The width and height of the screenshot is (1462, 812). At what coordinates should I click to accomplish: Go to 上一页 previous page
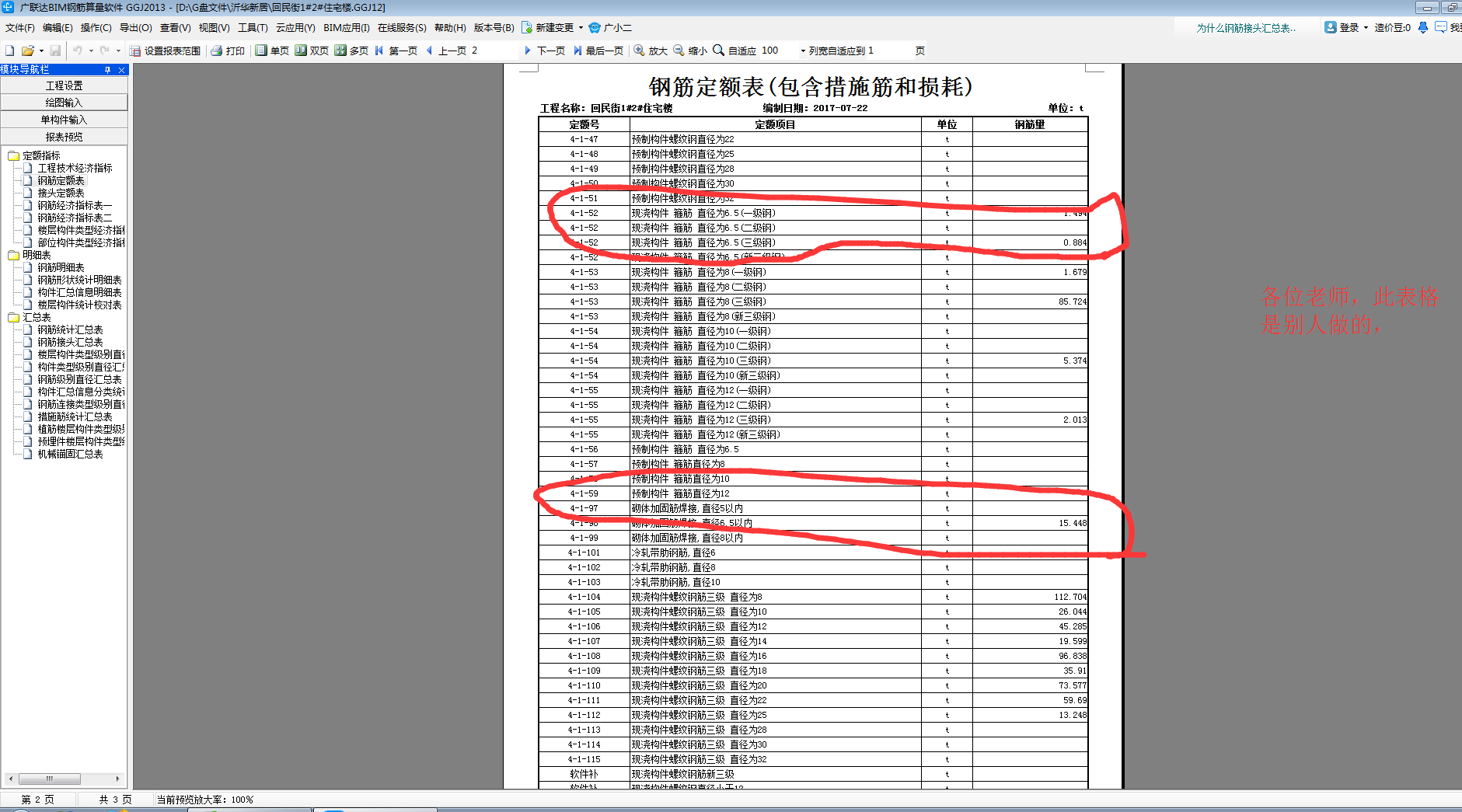click(445, 51)
